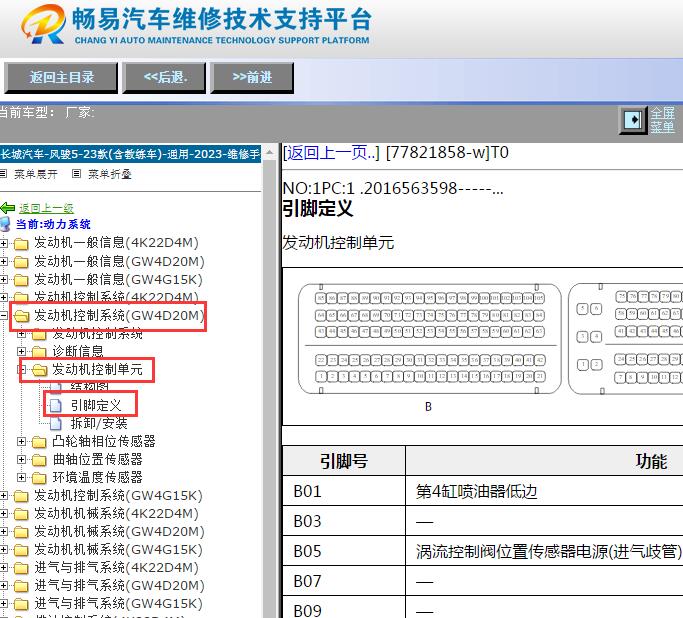
Task: Click the green back arrow icon
Action: (x=8, y=208)
